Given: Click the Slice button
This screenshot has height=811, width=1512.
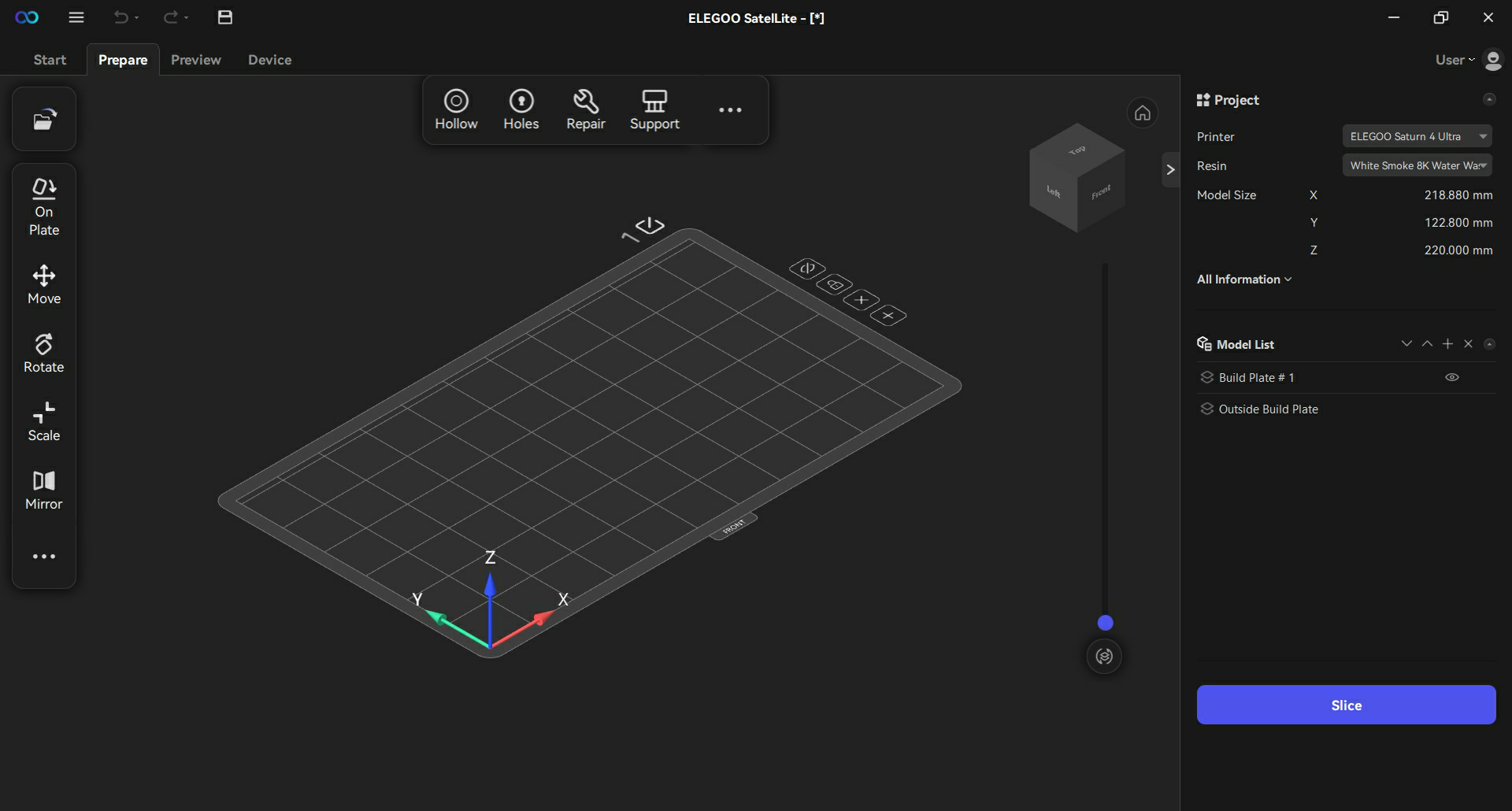Looking at the screenshot, I should coord(1346,705).
